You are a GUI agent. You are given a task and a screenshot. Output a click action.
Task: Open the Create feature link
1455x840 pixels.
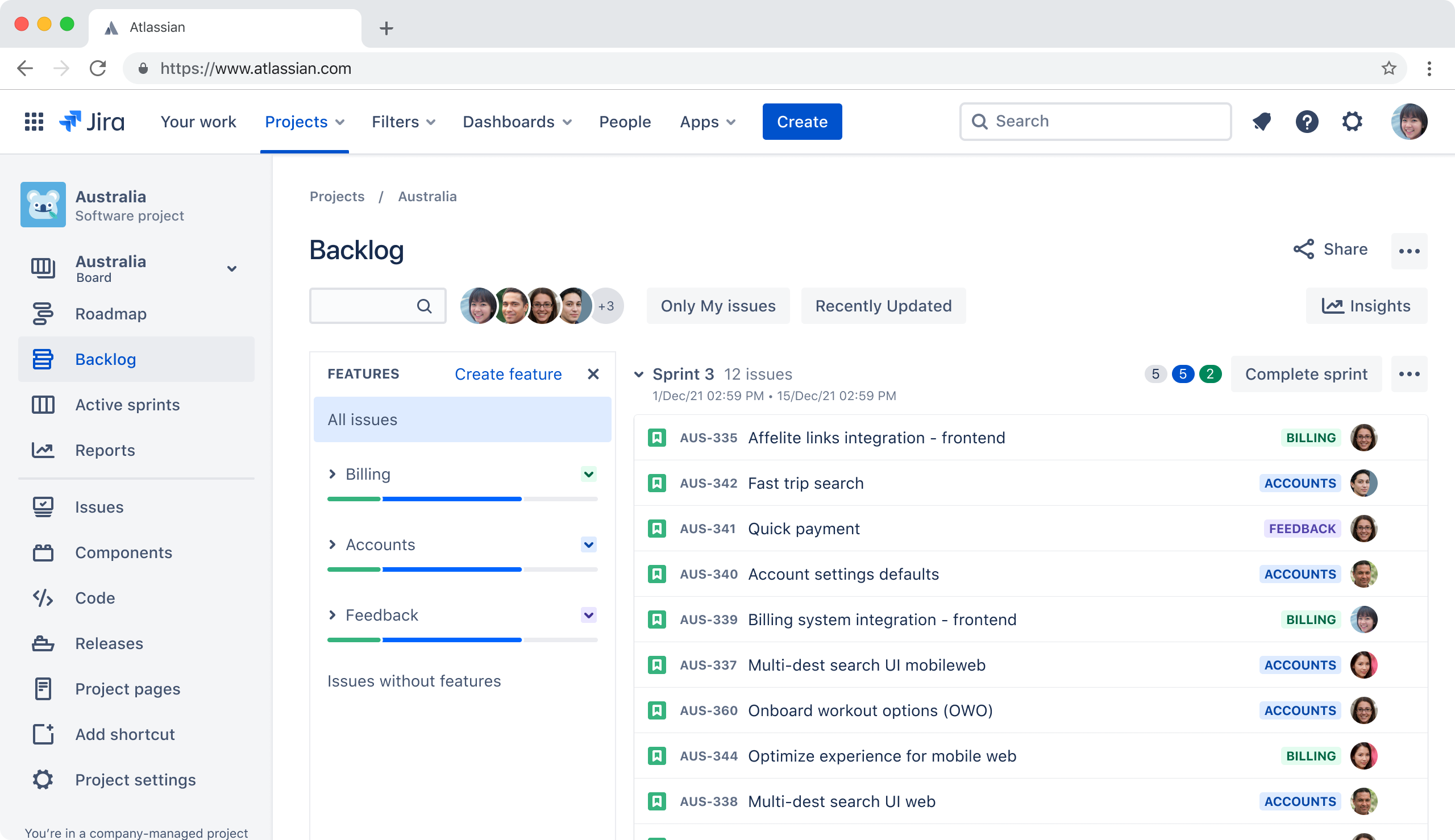click(x=508, y=374)
